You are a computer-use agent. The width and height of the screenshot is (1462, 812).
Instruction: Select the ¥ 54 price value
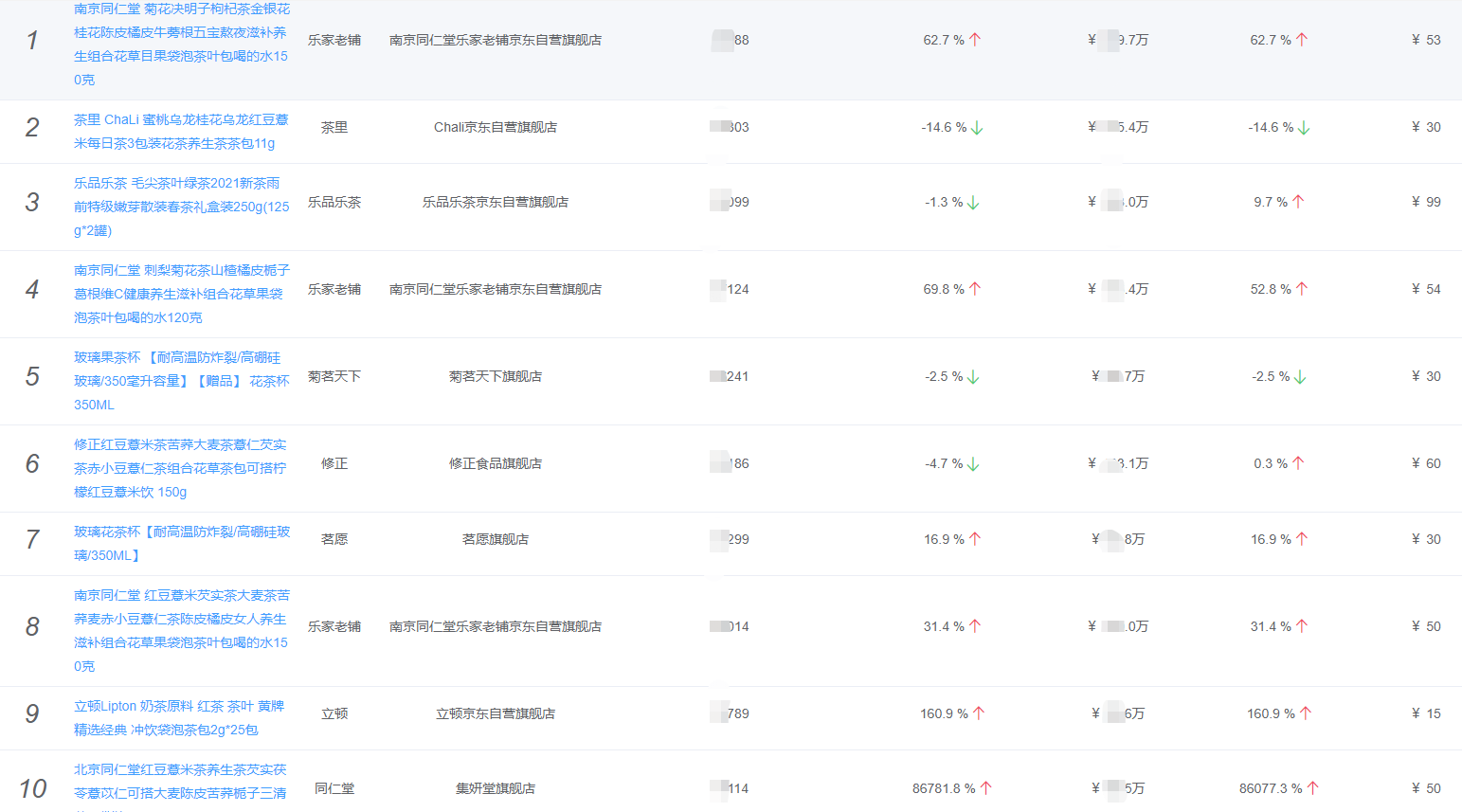coord(1426,289)
